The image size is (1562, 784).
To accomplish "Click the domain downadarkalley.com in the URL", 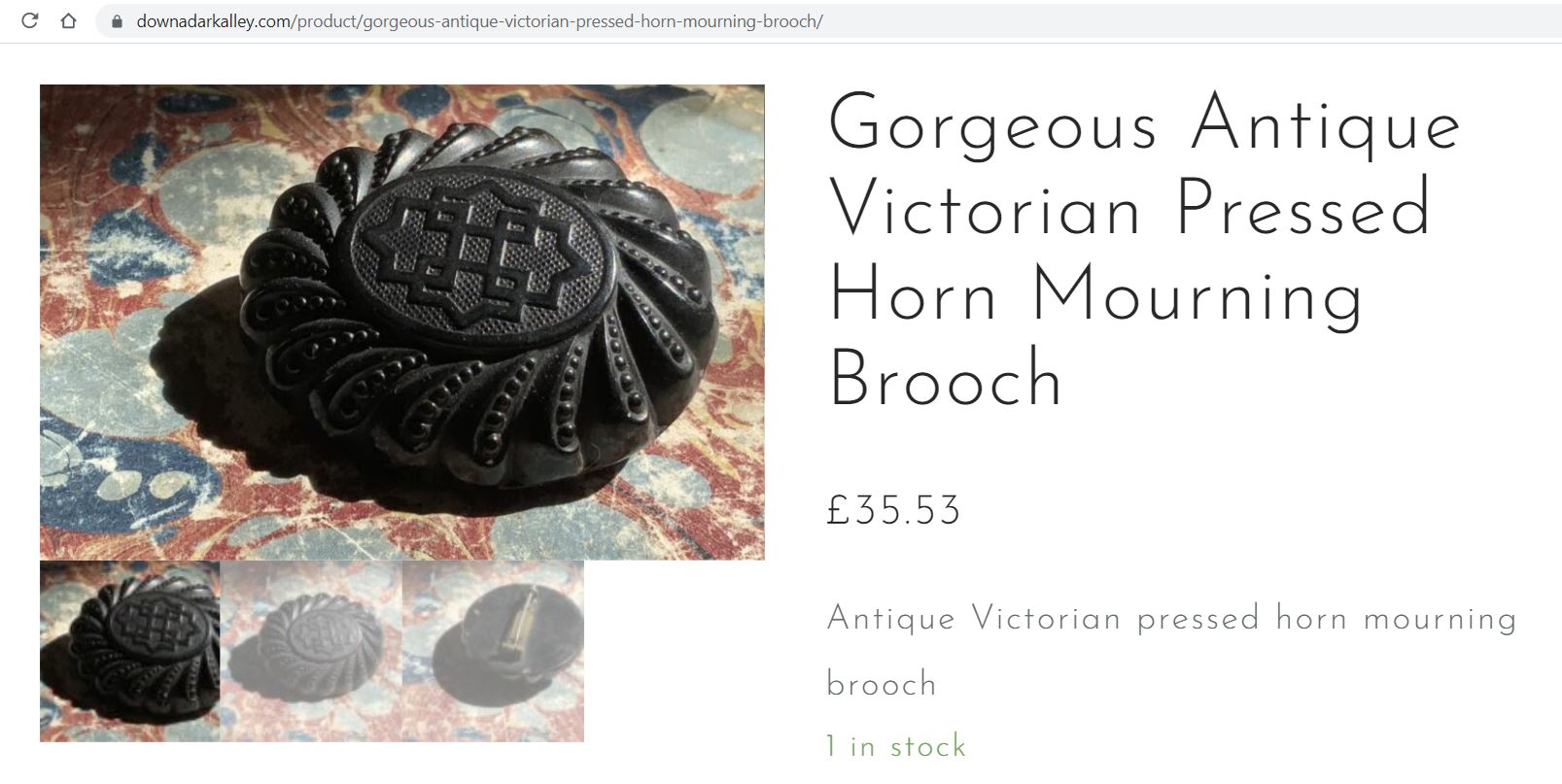I will click(x=214, y=21).
